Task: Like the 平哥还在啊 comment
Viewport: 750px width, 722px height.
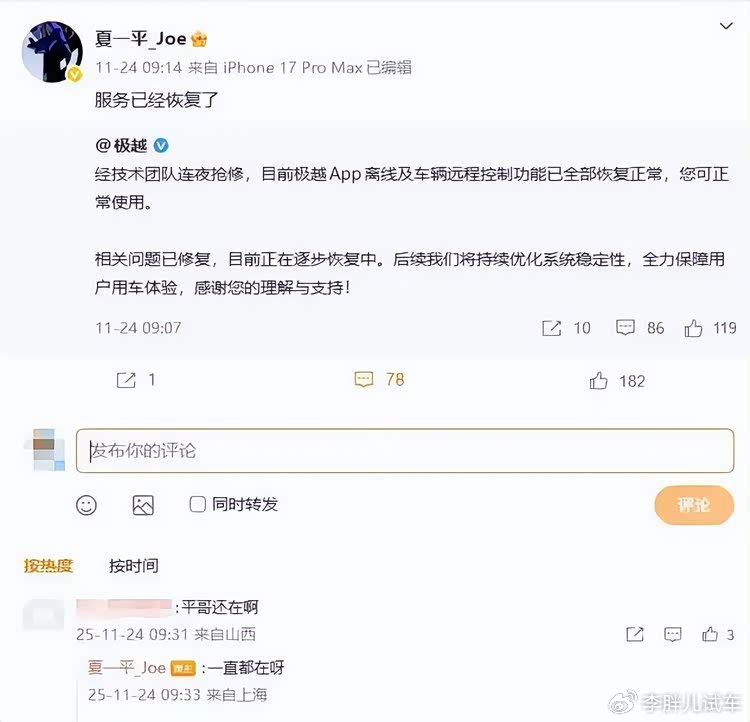Action: [x=710, y=634]
